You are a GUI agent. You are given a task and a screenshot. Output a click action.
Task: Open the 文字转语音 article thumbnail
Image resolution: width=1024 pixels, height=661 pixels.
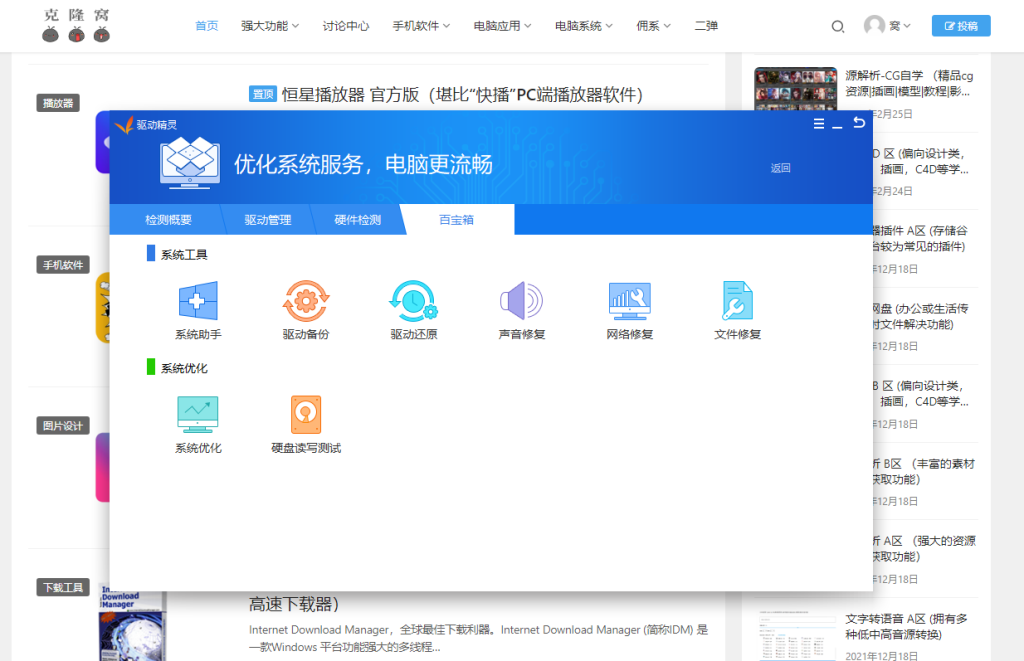795,636
